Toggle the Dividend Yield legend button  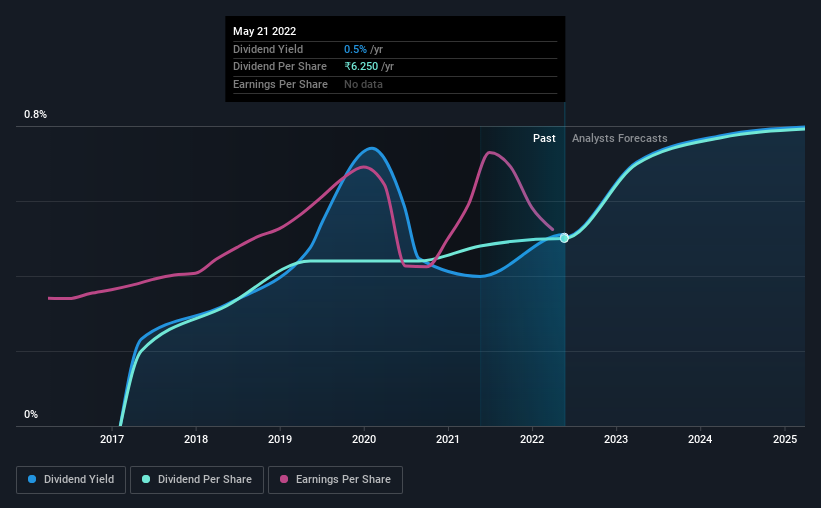pos(71,480)
